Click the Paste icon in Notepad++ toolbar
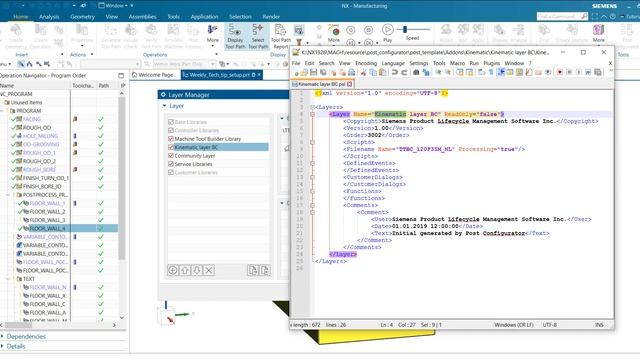Viewport: 640px width, 360px height. [x=382, y=73]
